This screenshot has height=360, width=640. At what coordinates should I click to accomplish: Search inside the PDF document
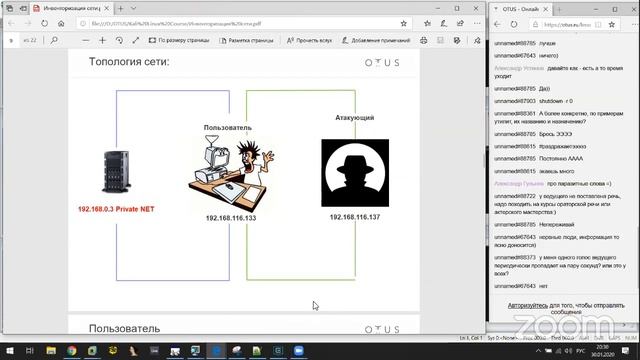click(54, 40)
